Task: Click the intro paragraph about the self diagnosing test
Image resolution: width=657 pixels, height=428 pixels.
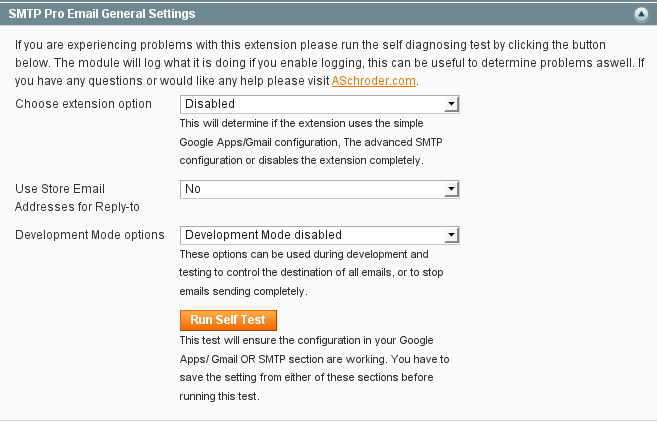Action: pyautogui.click(x=329, y=62)
